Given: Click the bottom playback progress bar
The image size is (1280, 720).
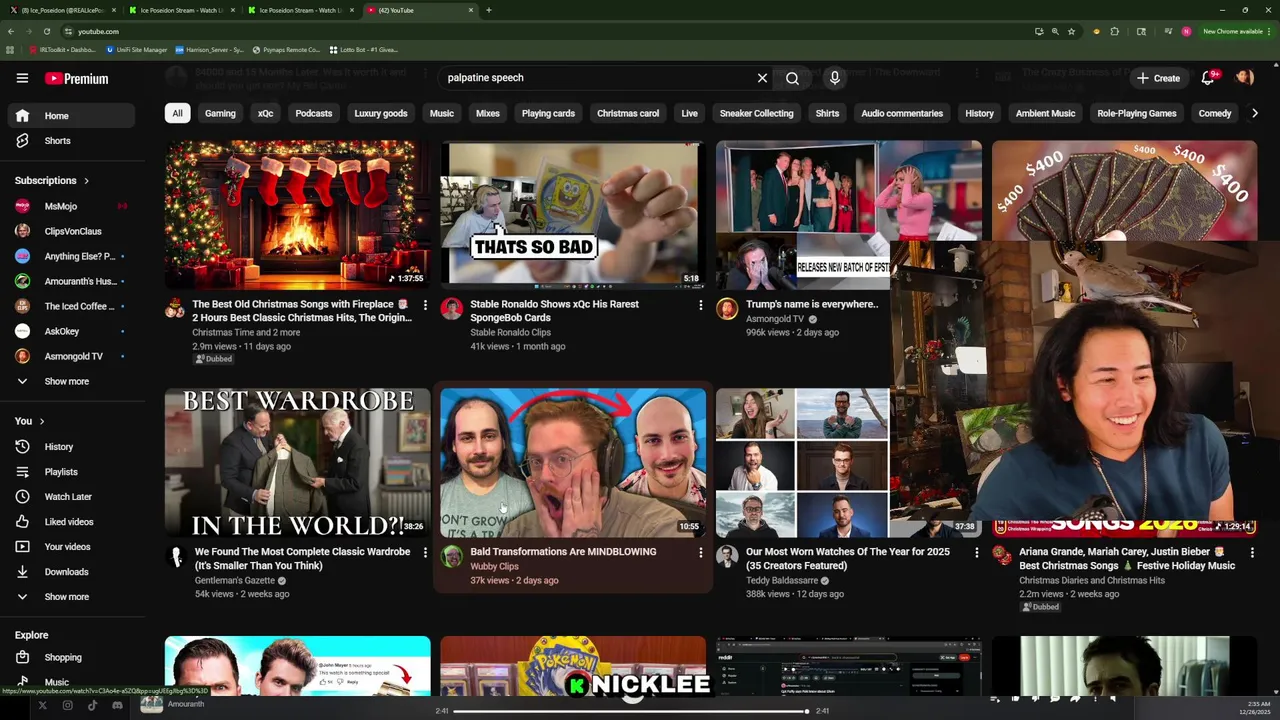Looking at the screenshot, I should [632, 711].
